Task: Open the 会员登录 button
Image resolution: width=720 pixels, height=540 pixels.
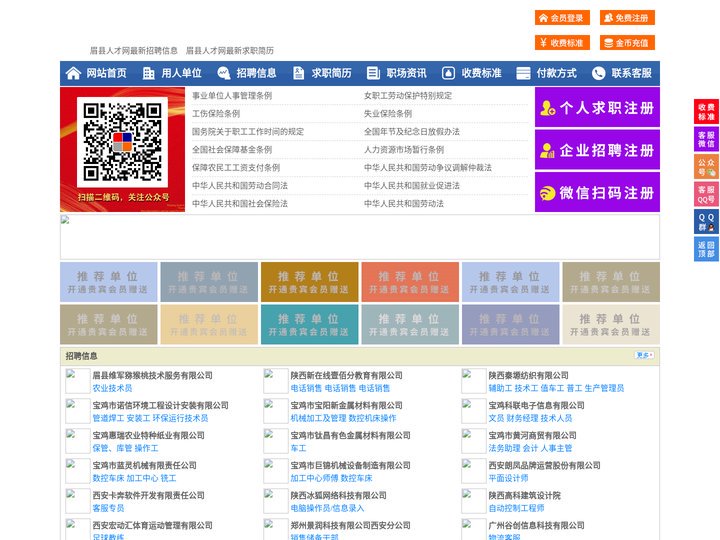Action: click(562, 18)
